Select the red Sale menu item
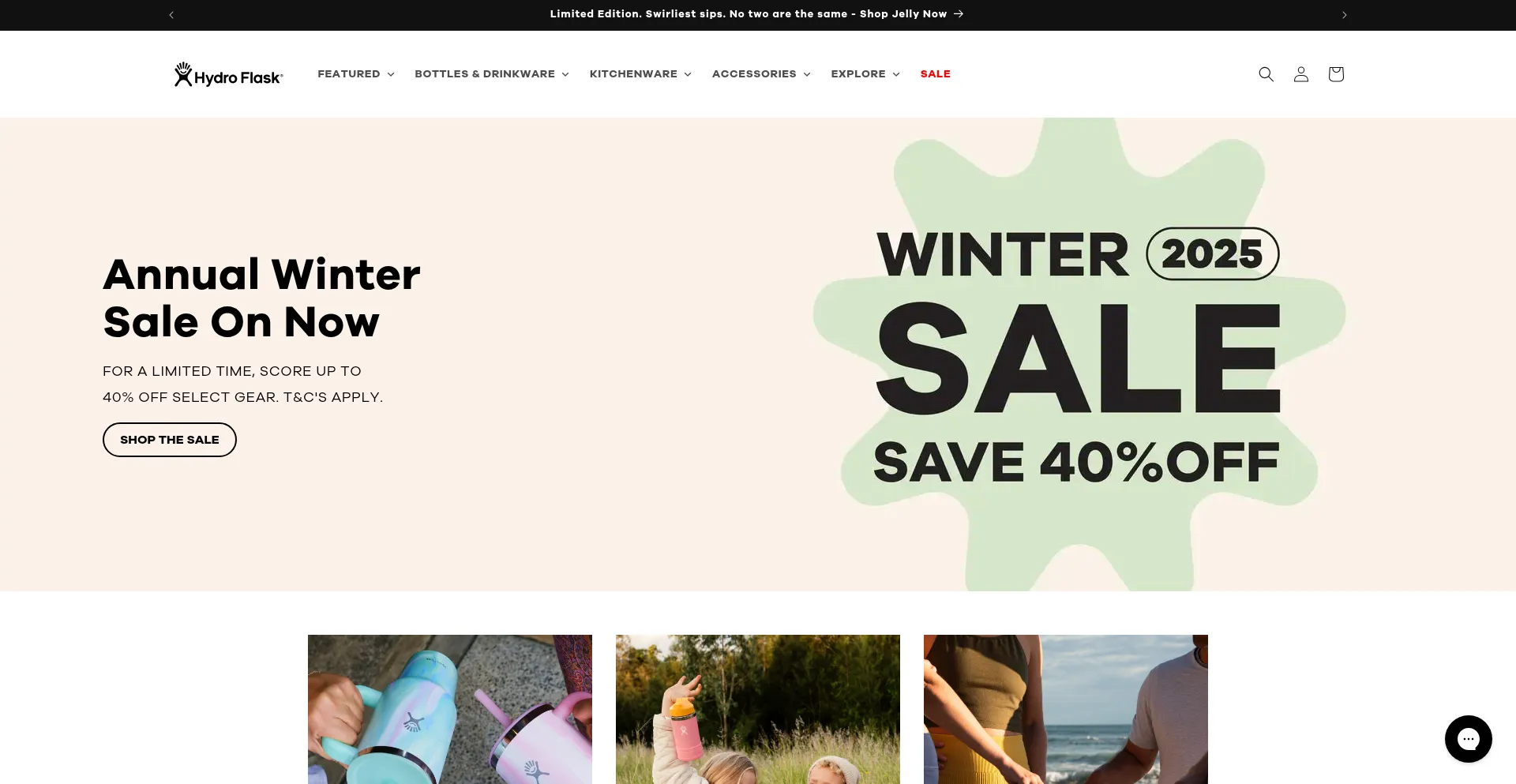Image resolution: width=1516 pixels, height=784 pixels. pos(935,74)
